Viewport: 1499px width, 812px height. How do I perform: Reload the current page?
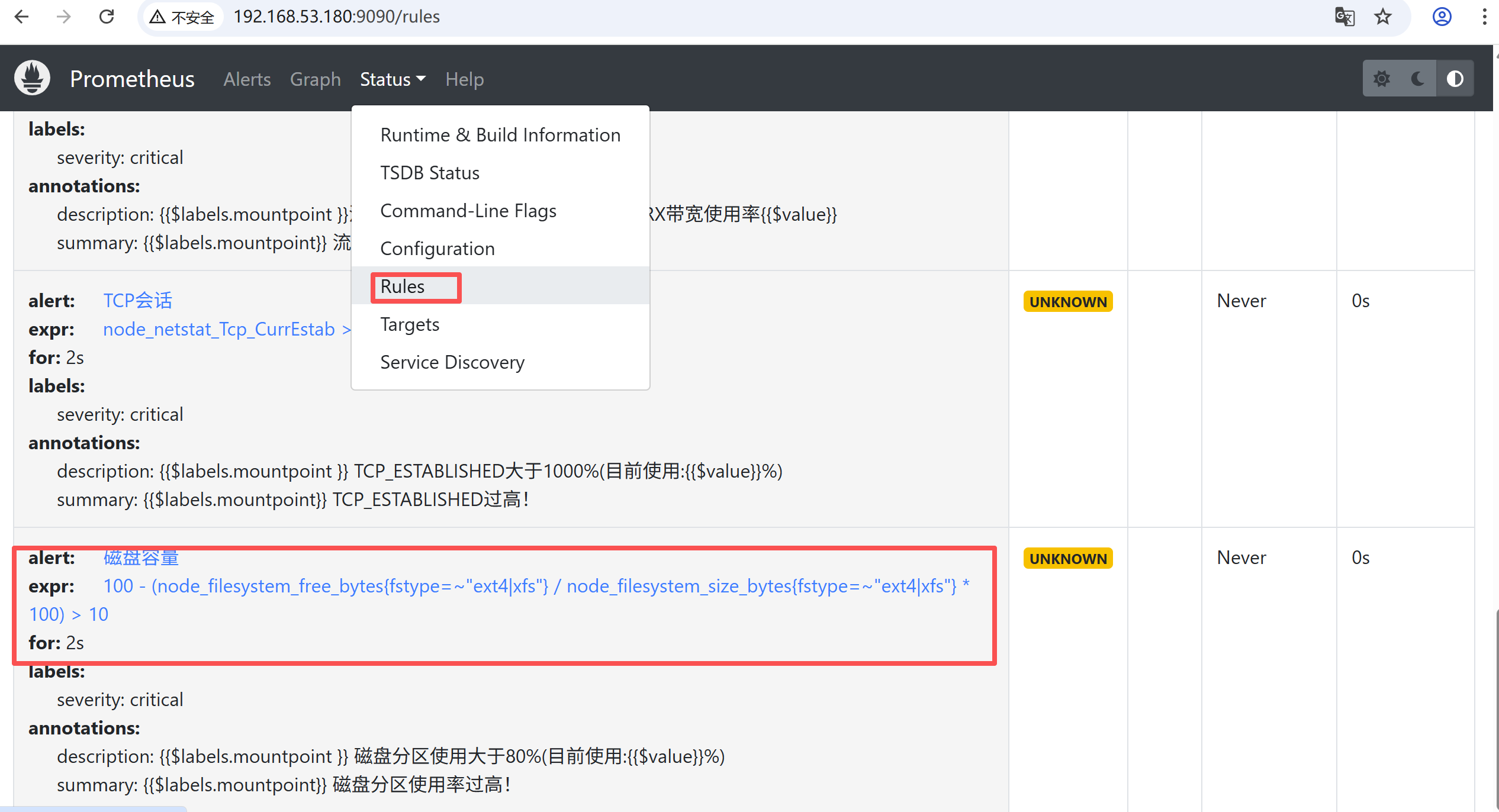(x=107, y=17)
